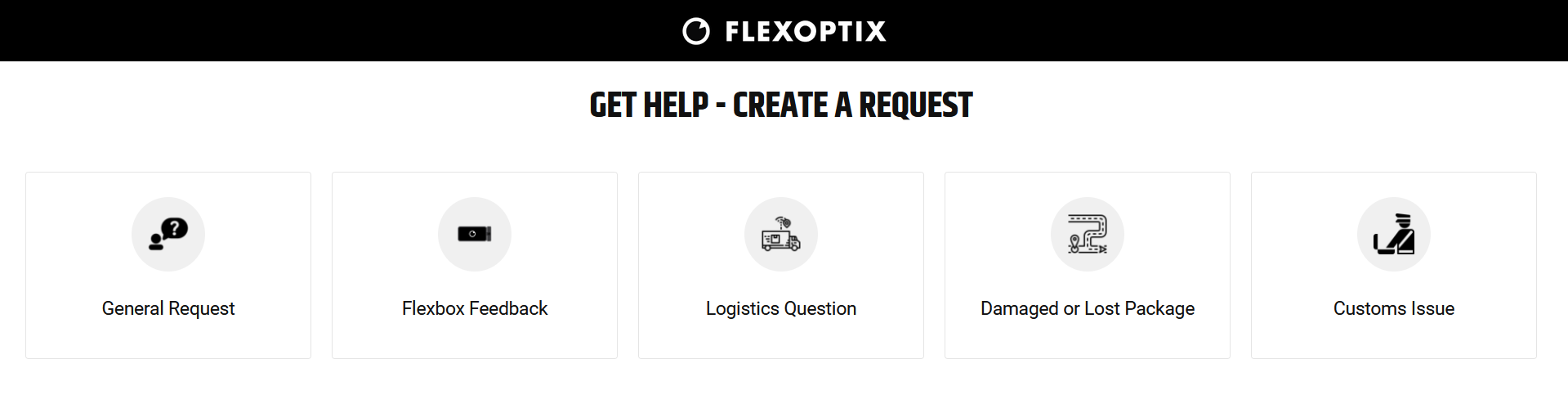Screen dimensions: 1568x404
Task: Click the Flexoptix circle logo icon
Action: point(696,31)
